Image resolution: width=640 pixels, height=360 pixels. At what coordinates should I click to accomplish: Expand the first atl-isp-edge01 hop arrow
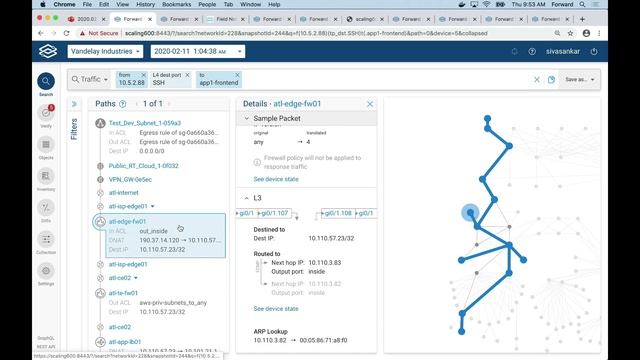pos(153,207)
